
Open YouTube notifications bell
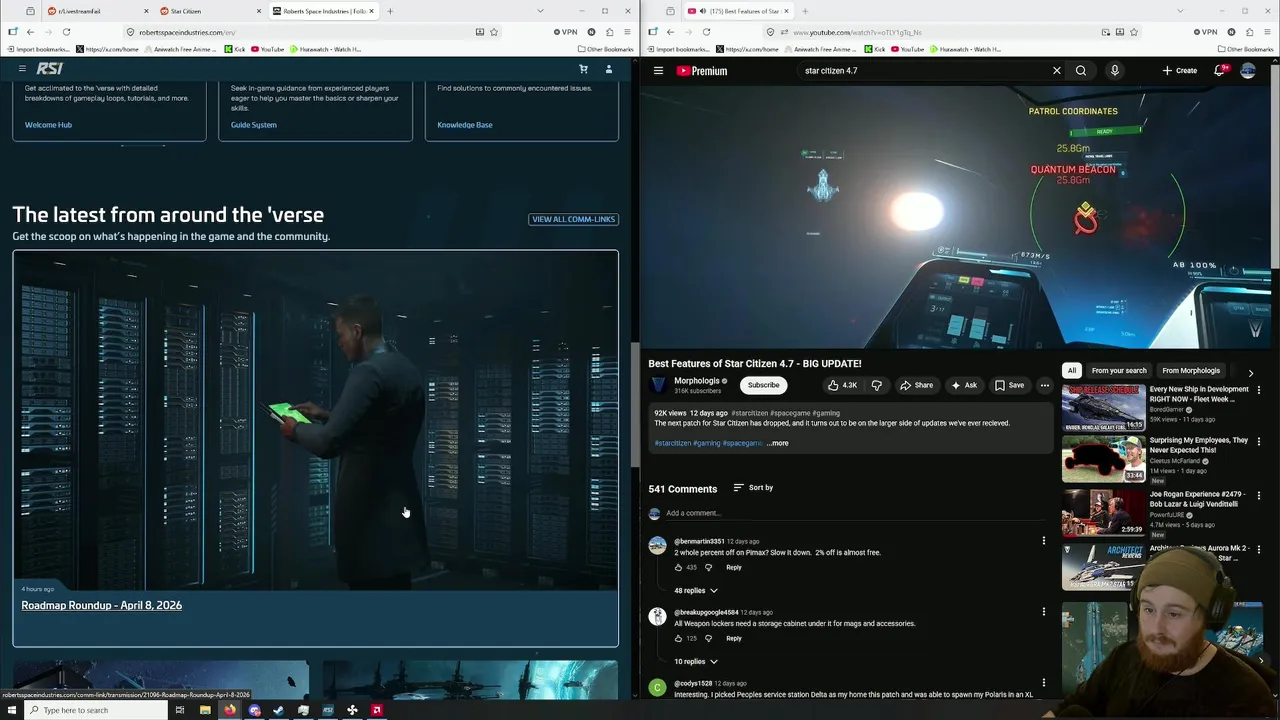point(1219,71)
